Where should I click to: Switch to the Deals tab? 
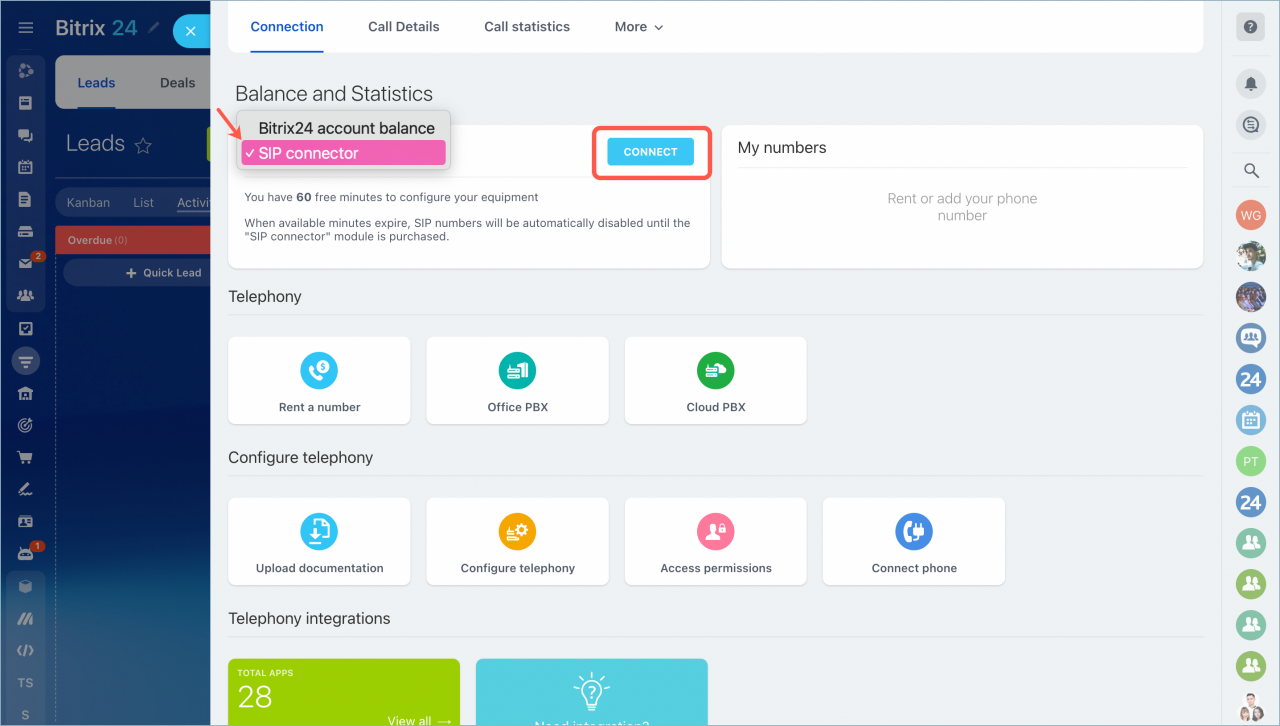coord(178,83)
